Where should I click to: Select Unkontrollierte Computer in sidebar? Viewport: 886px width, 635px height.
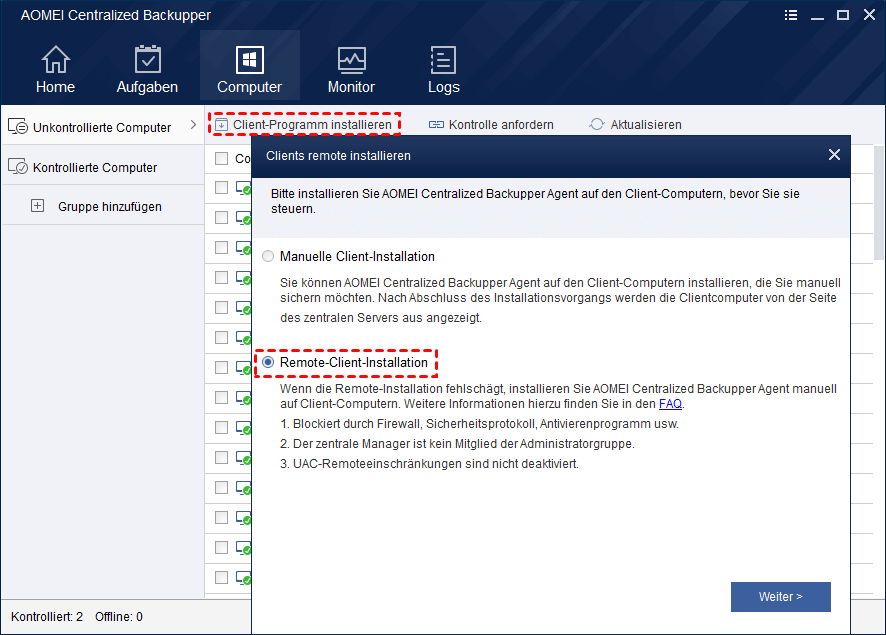pos(102,125)
